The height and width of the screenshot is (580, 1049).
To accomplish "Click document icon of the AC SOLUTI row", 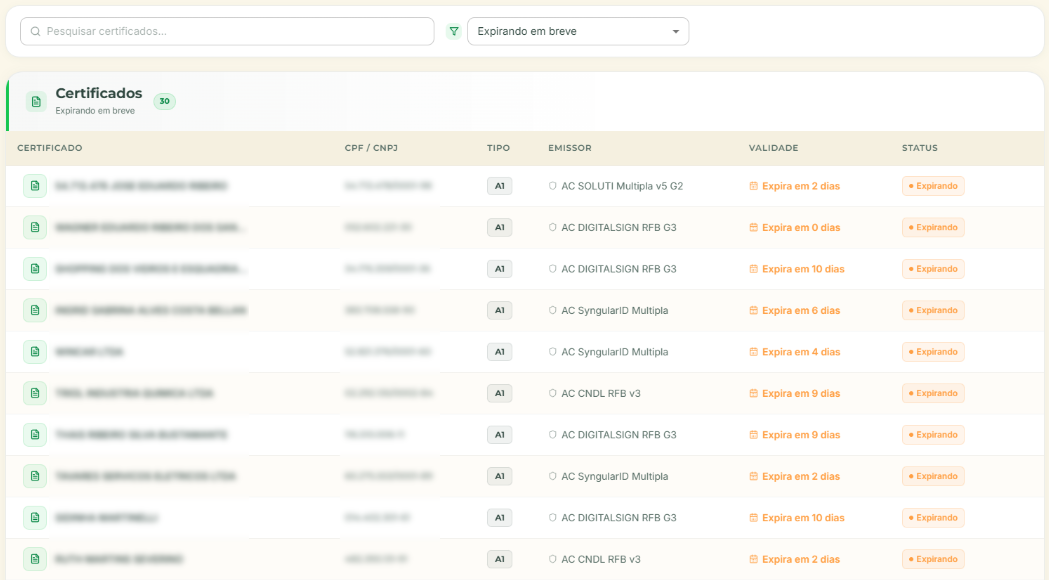I will [x=35, y=186].
